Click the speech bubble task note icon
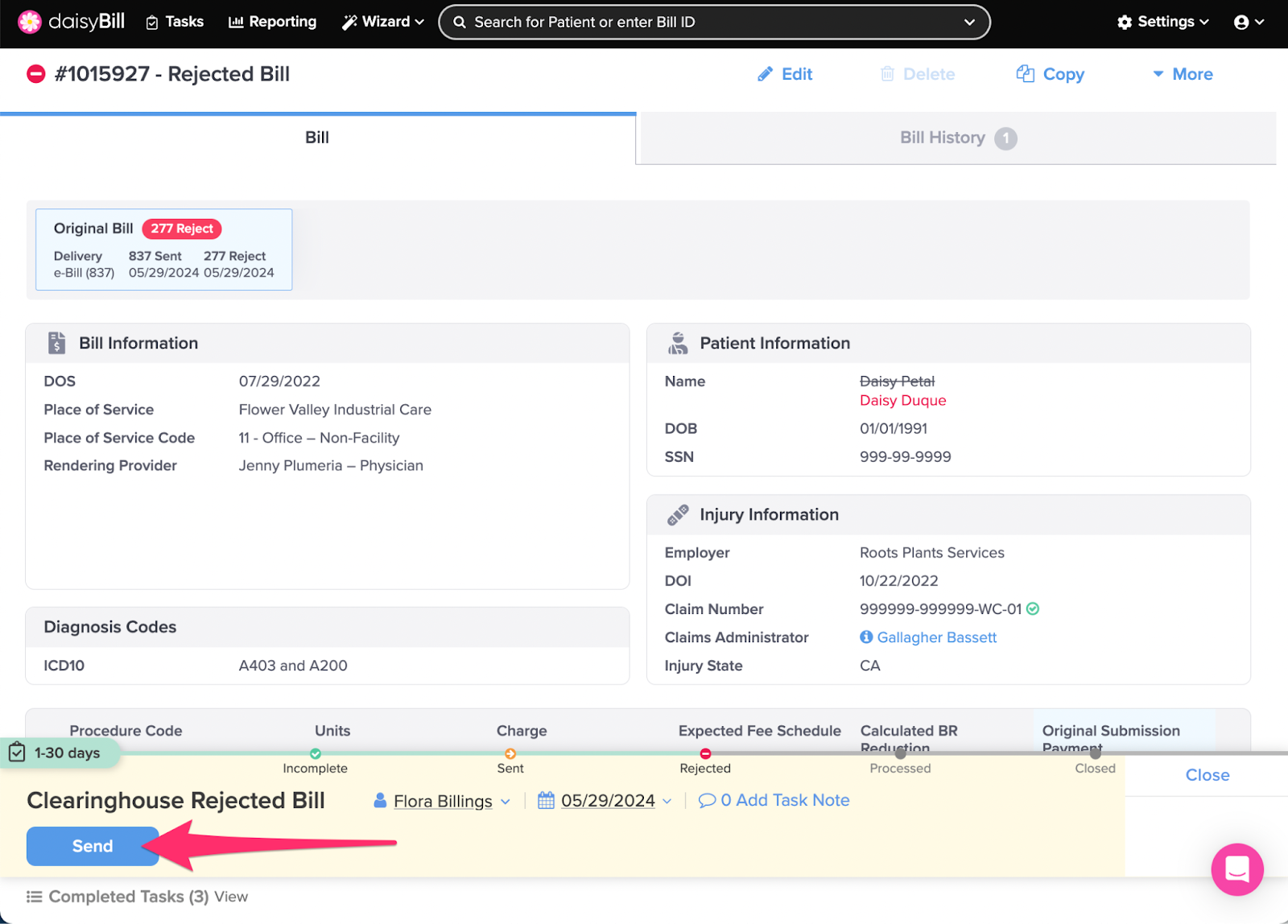Screen dimensions: 1288x924 (707, 800)
